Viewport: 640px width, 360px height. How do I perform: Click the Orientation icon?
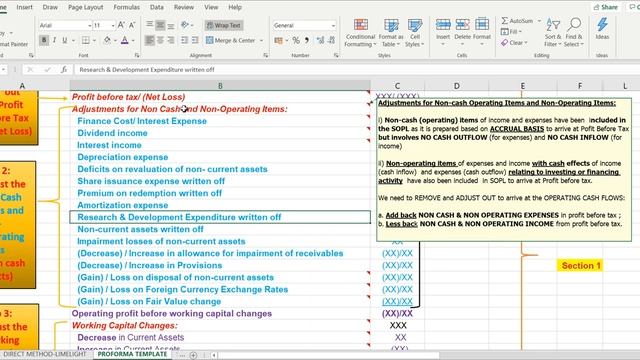click(x=185, y=25)
